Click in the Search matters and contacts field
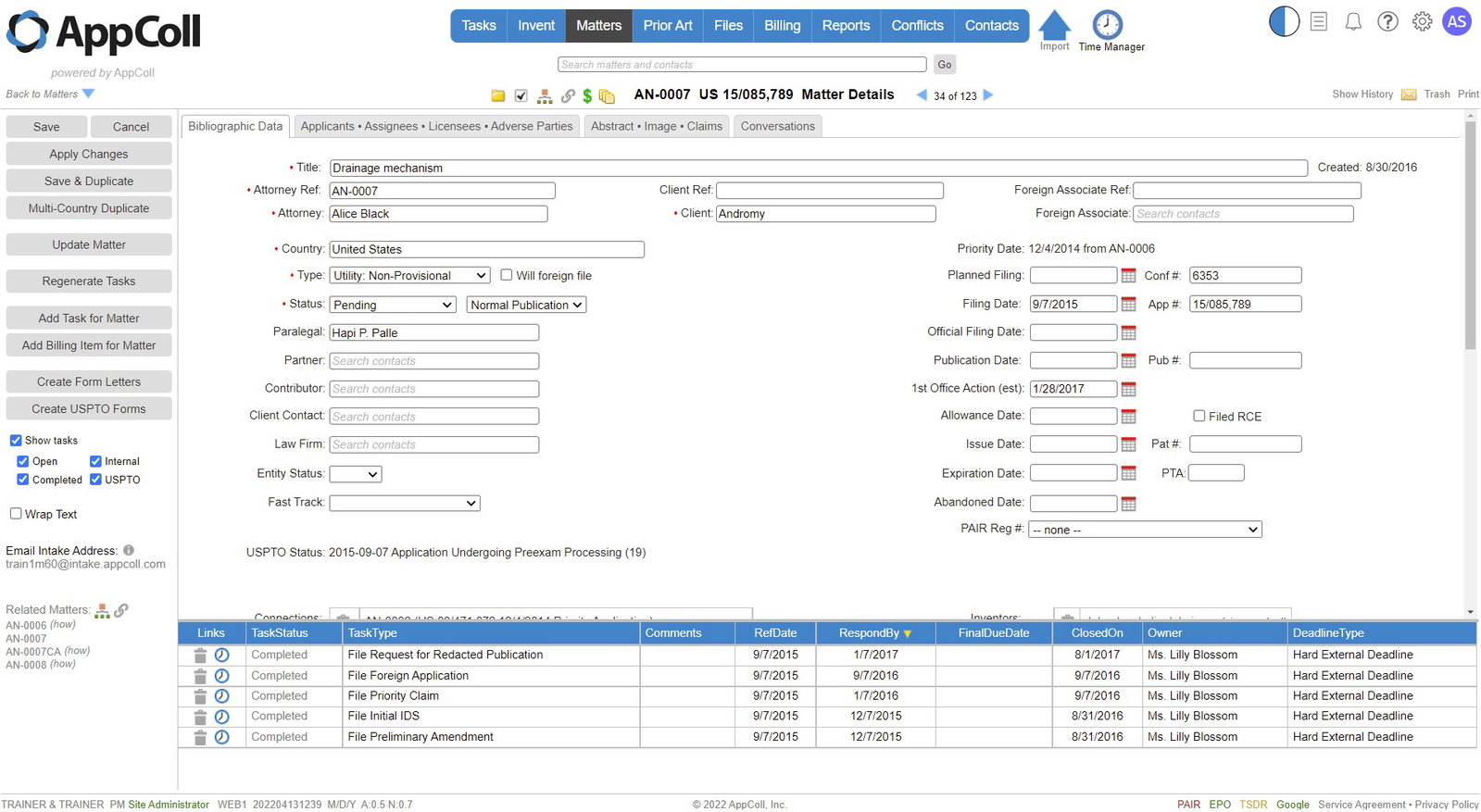 pos(742,65)
